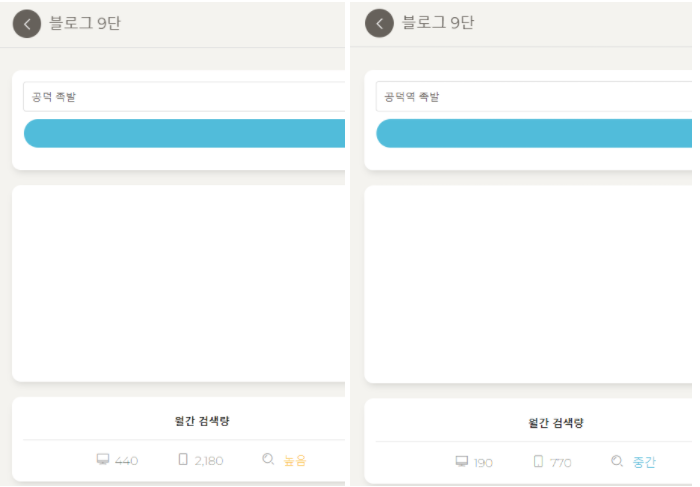Click the magnifier icon beside 중간
The image size is (700, 487).
pyautogui.click(x=617, y=461)
